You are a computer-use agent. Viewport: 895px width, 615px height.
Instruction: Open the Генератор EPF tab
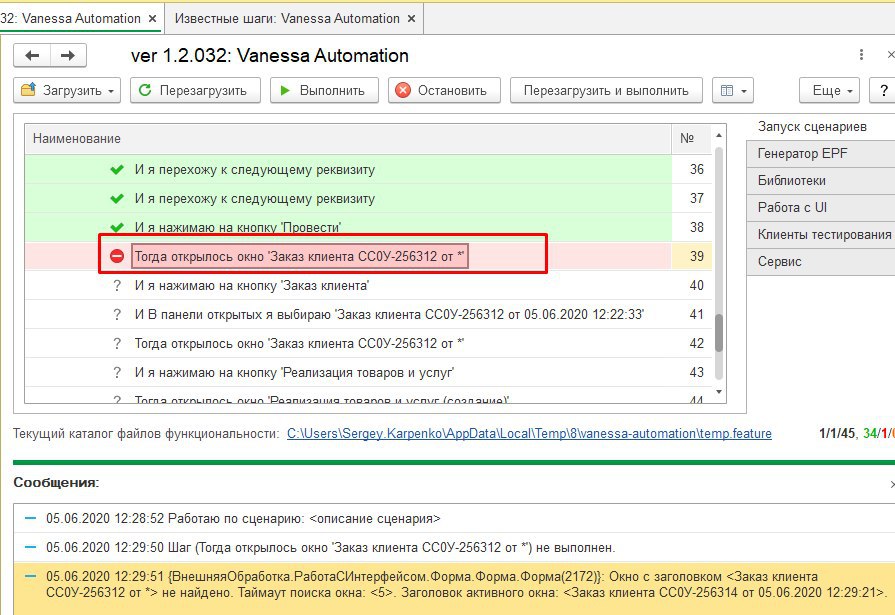[x=820, y=154]
